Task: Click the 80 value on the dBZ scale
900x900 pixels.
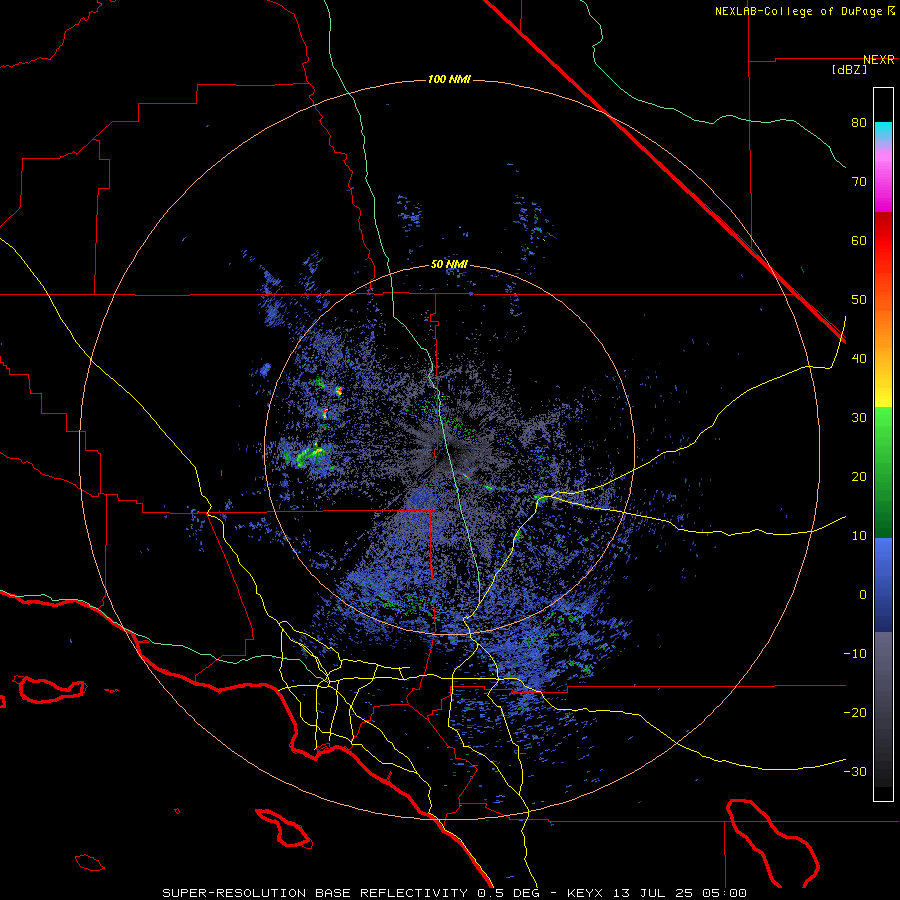Action: pyautogui.click(x=859, y=123)
